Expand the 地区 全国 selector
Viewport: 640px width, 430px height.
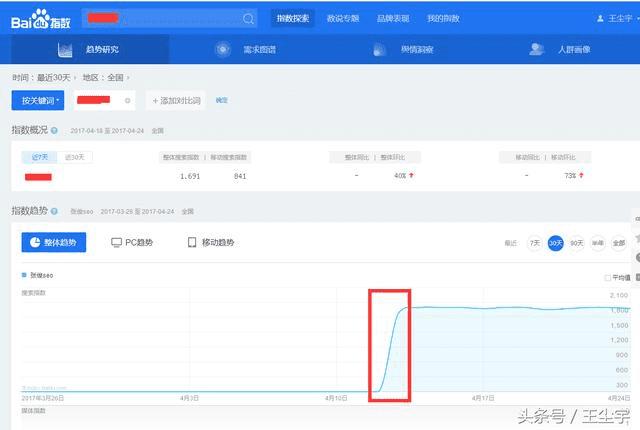point(106,78)
